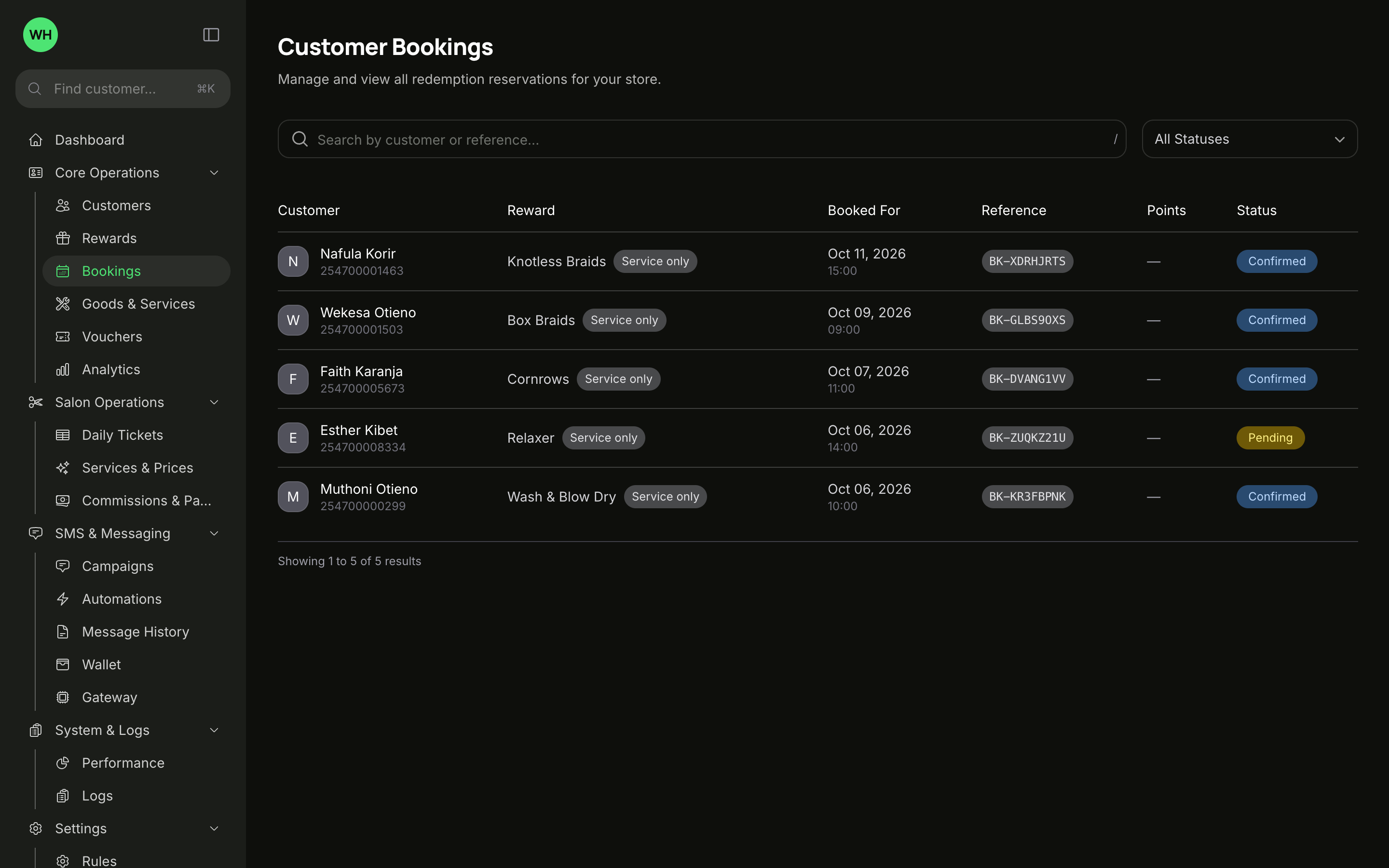This screenshot has height=868, width=1389.
Task: Select the Faith Karanja booking row name
Action: 361,371
